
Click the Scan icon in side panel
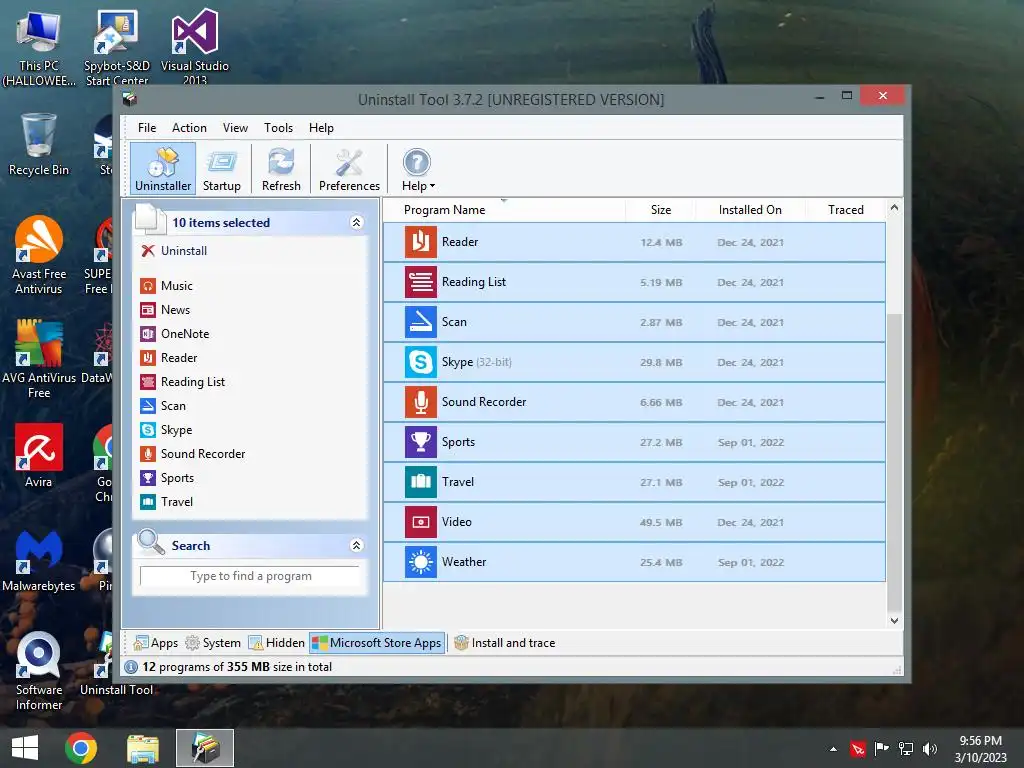pos(148,406)
